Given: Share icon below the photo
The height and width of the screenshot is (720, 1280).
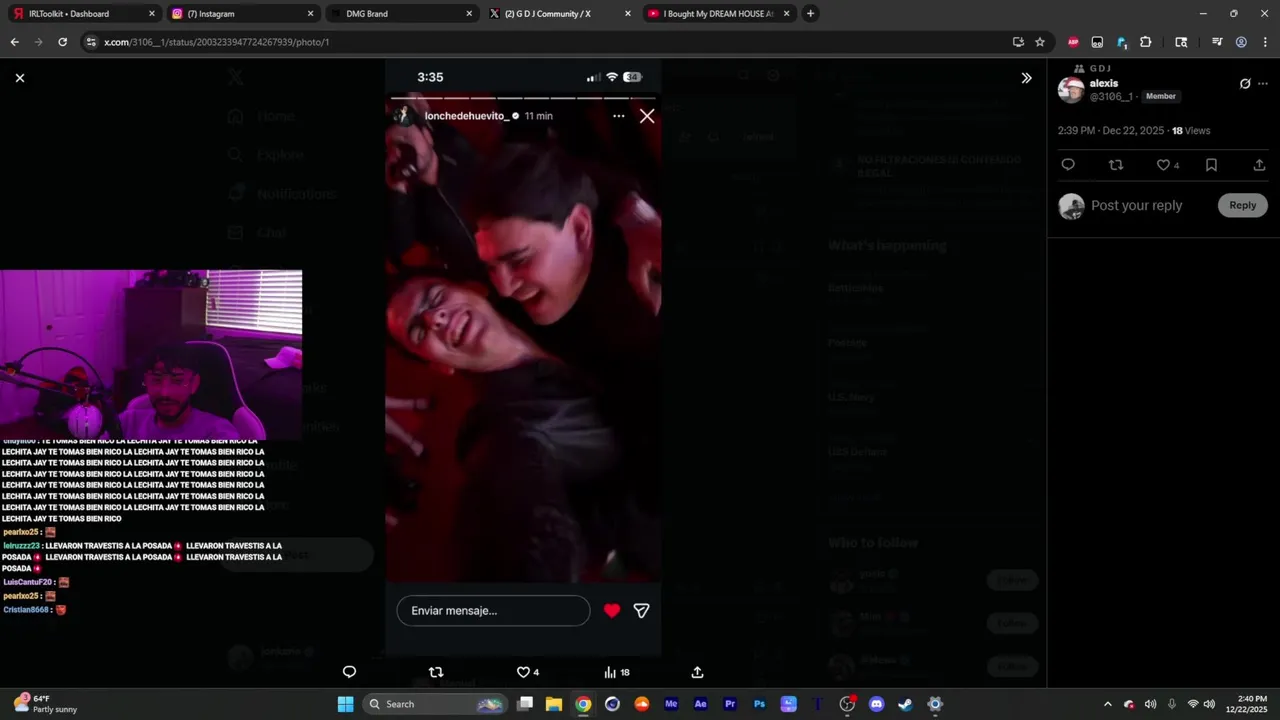Looking at the screenshot, I should coord(697,672).
